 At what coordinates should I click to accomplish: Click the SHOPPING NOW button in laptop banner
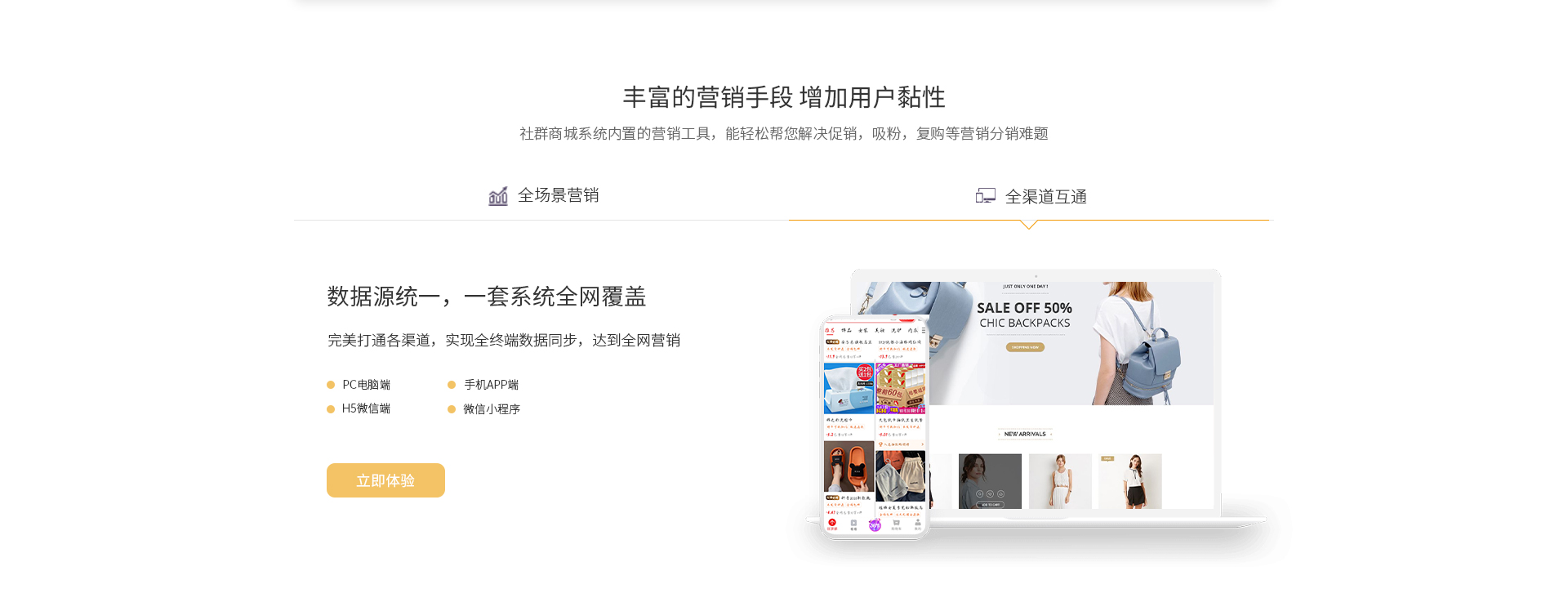tap(1025, 347)
